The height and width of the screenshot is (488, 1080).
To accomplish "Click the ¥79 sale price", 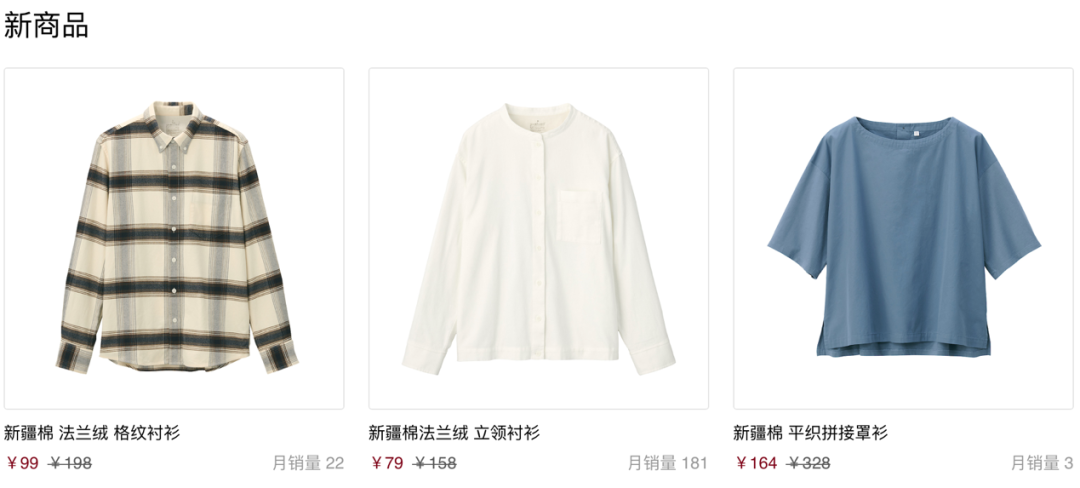I will (387, 463).
